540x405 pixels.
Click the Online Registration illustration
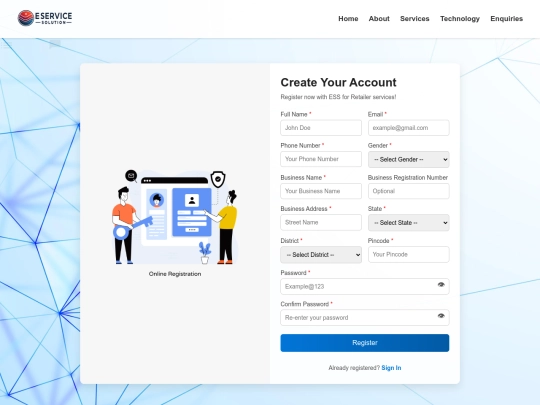click(175, 217)
